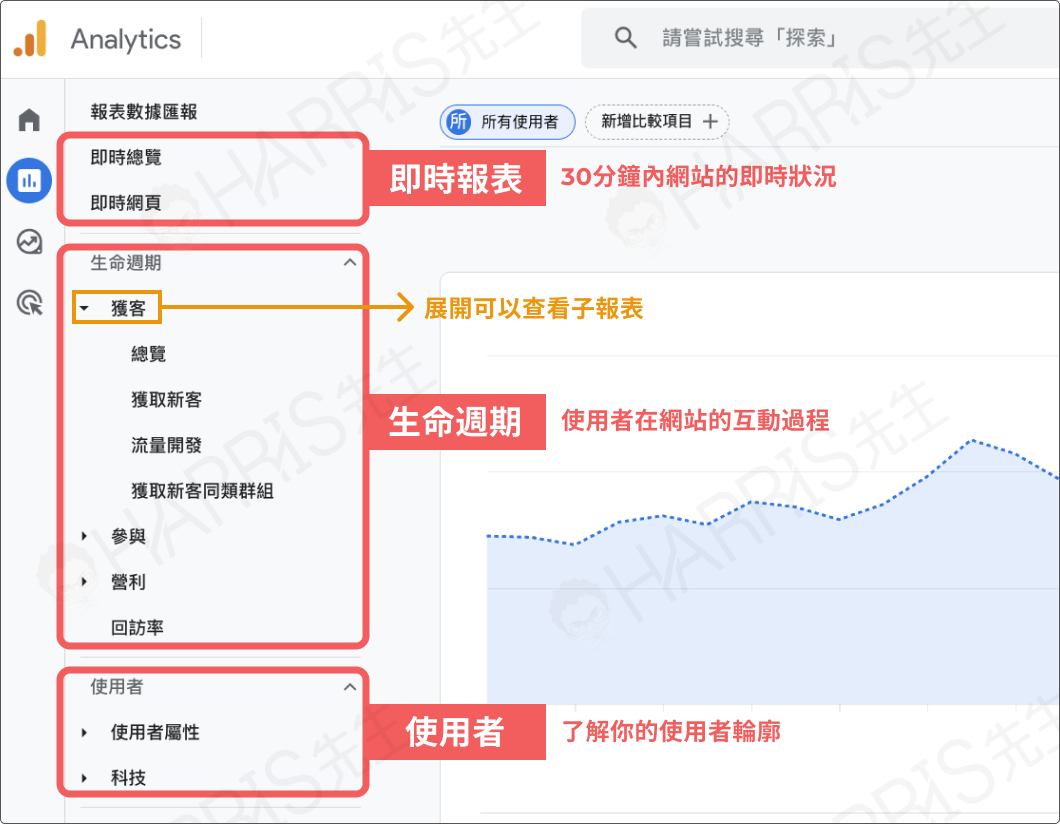Open 即時總覽 report

click(x=126, y=157)
